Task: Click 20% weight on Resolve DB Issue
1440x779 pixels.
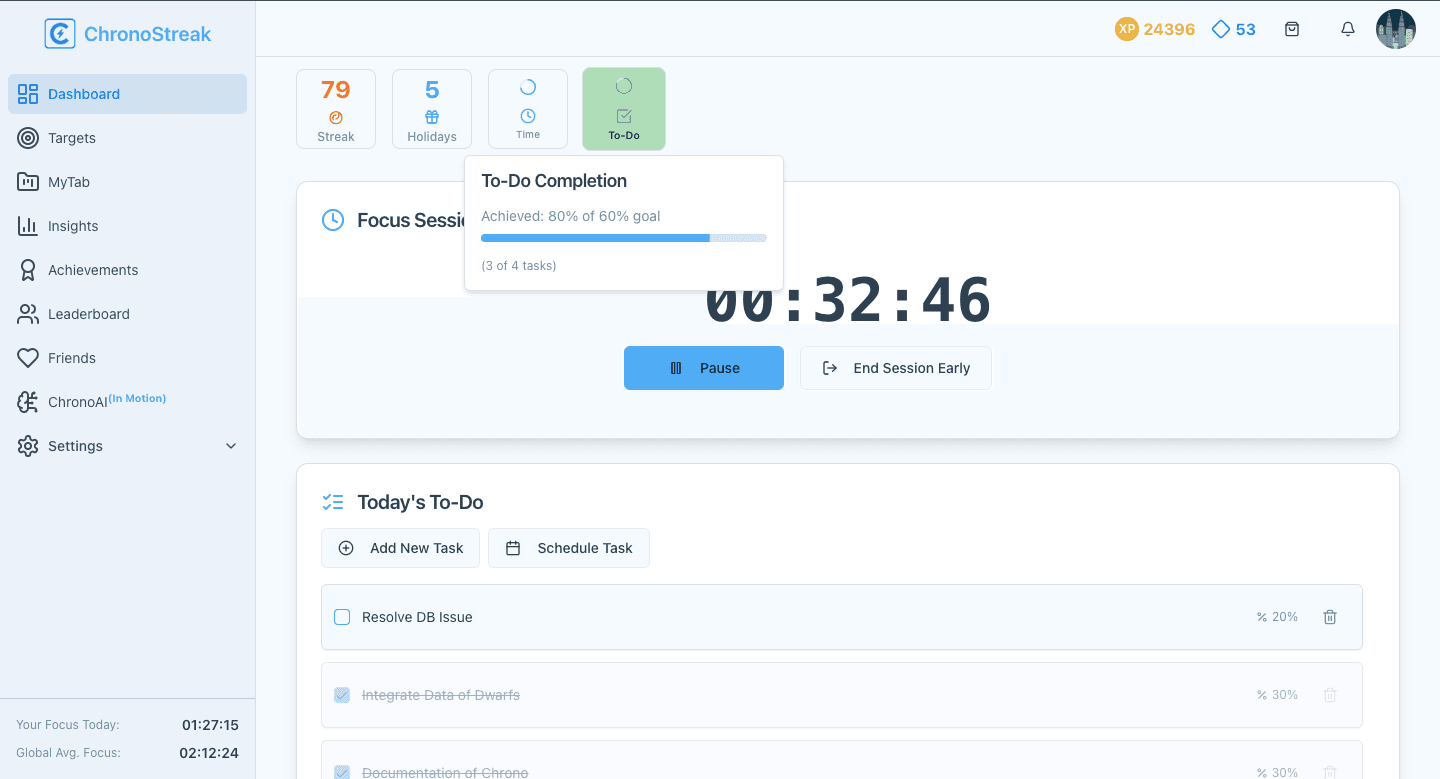Action: pyautogui.click(x=1285, y=617)
